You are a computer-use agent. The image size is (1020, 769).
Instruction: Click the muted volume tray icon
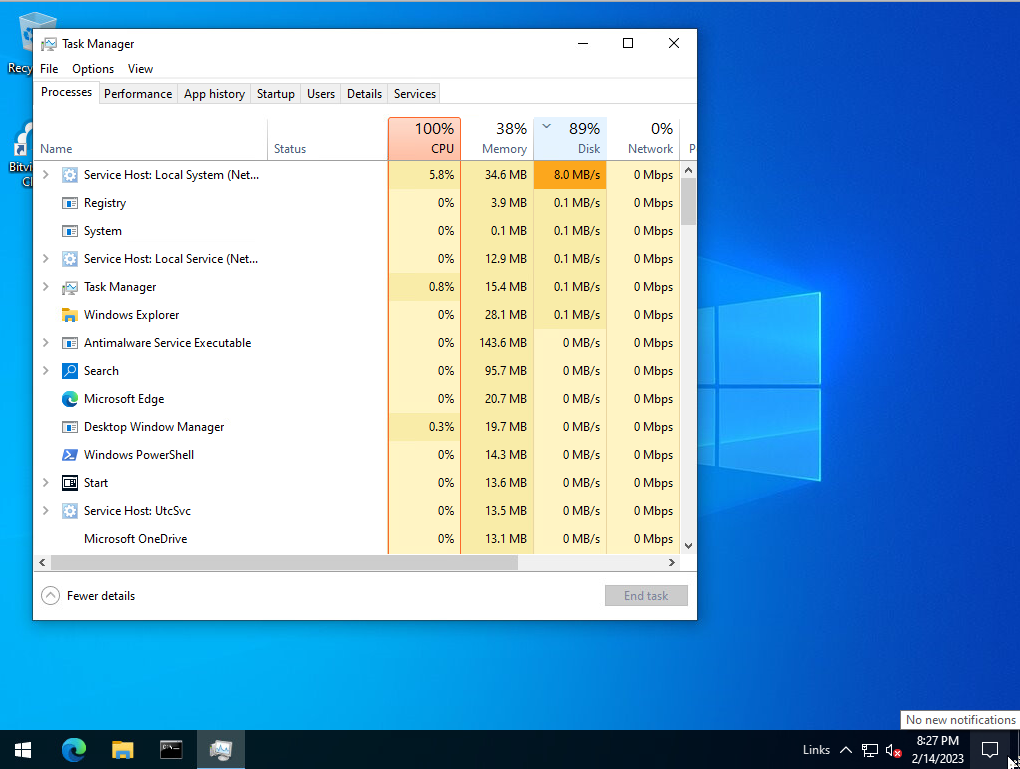pyautogui.click(x=893, y=750)
